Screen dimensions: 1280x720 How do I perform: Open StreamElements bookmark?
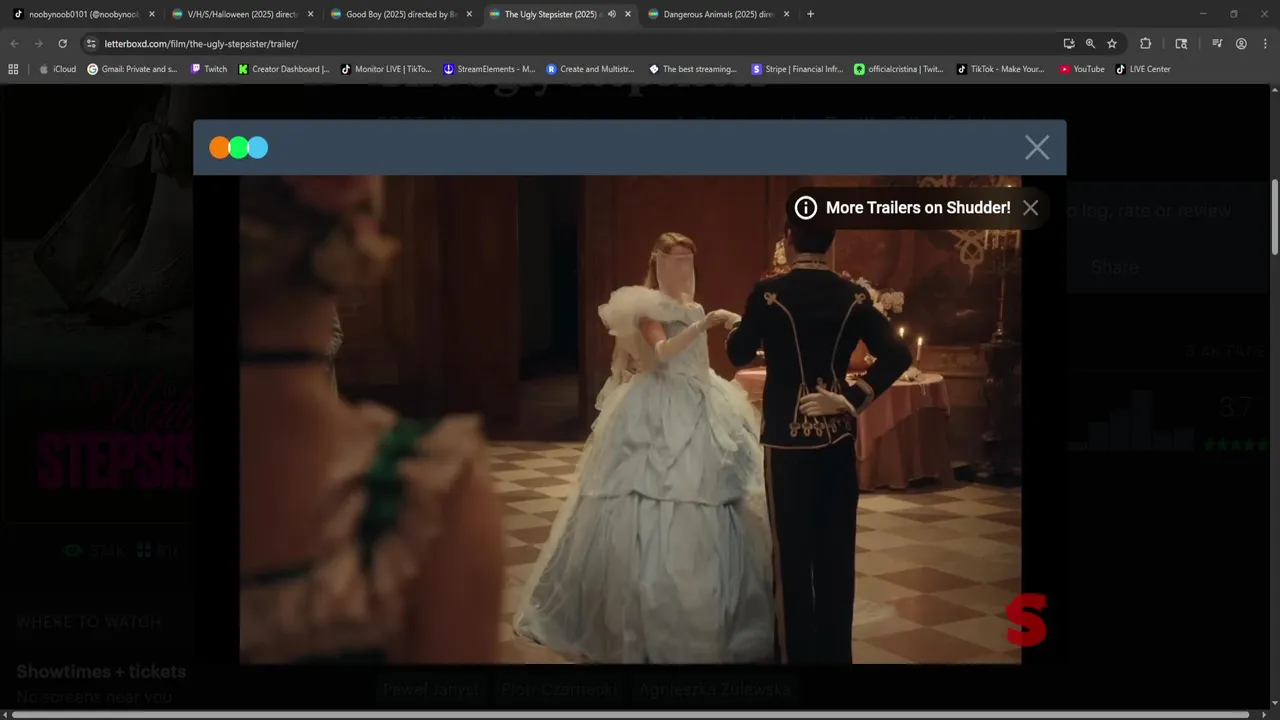click(489, 69)
